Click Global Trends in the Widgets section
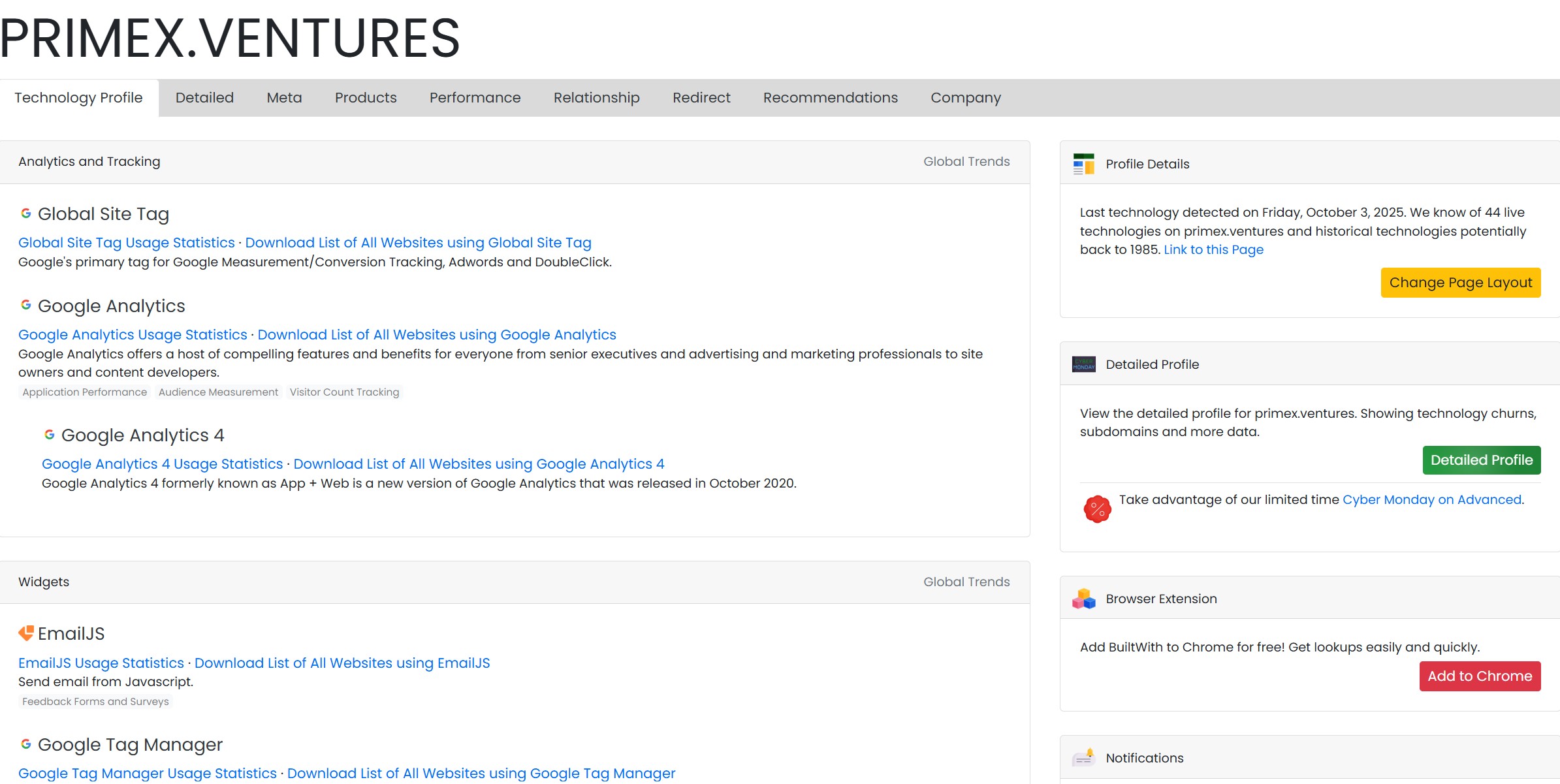Screen dimensions: 1560x784 click(x=966, y=581)
